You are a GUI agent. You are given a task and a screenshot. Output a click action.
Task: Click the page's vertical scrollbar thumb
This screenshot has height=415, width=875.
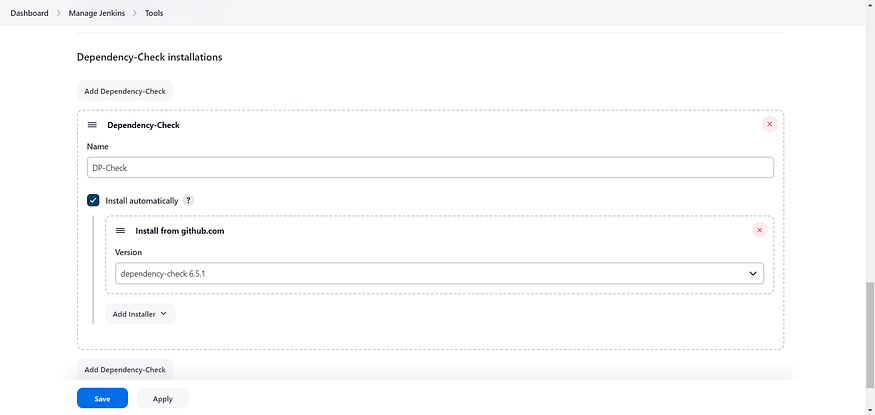(x=870, y=335)
